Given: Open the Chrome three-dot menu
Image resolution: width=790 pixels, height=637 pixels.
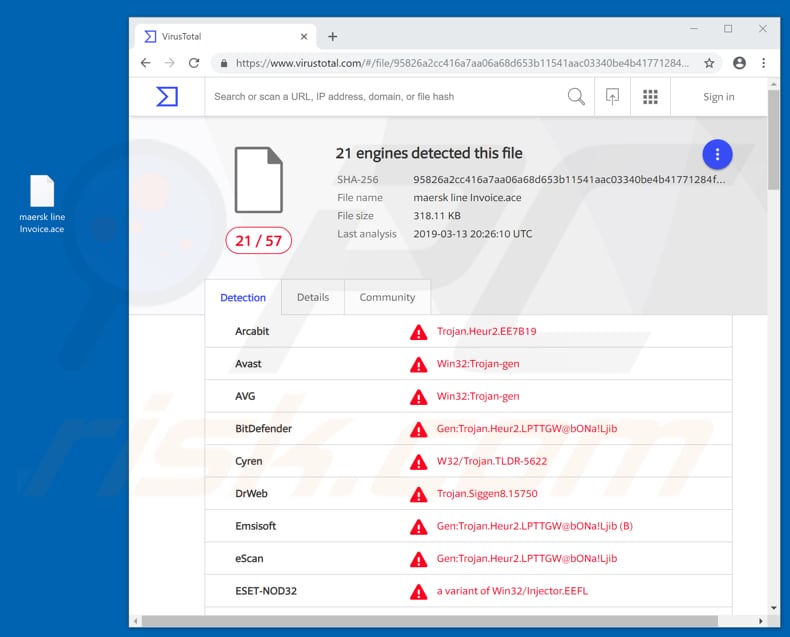Looking at the screenshot, I should [763, 63].
